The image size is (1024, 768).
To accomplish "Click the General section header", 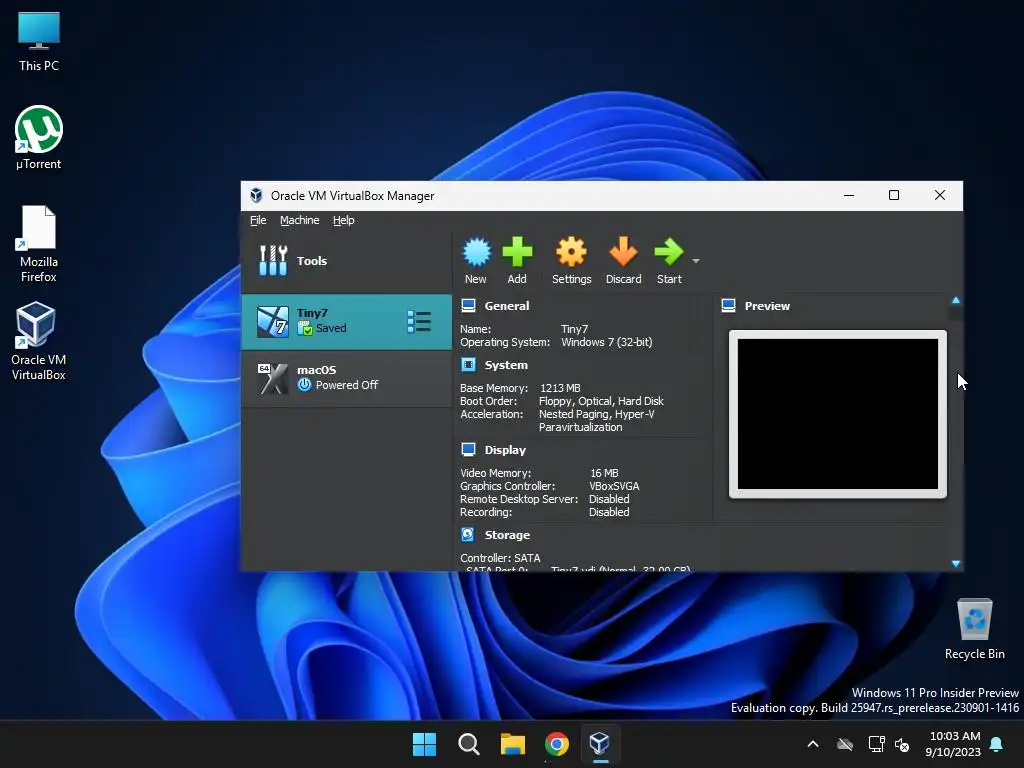I will pyautogui.click(x=507, y=306).
